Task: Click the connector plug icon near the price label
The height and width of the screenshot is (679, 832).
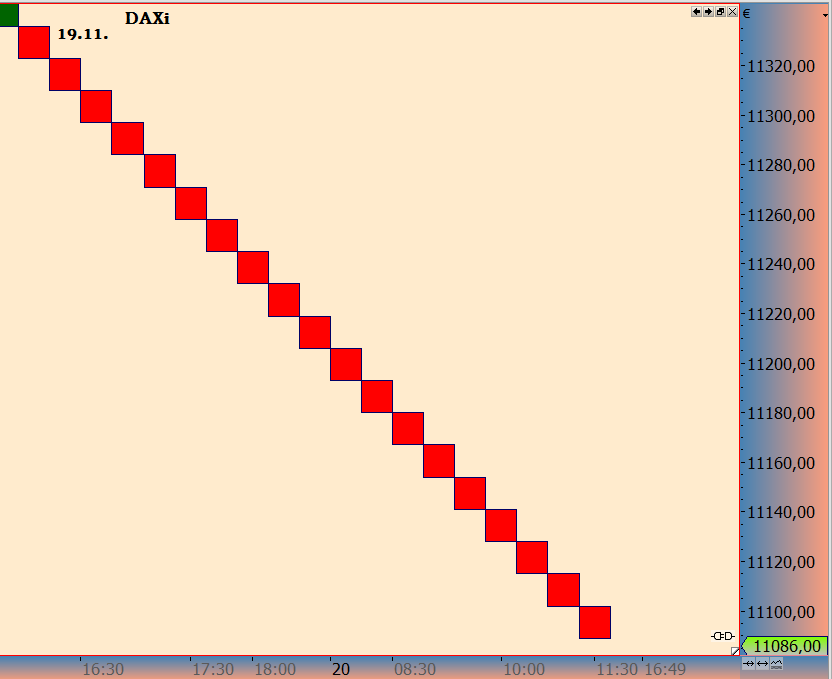Action: [x=723, y=635]
